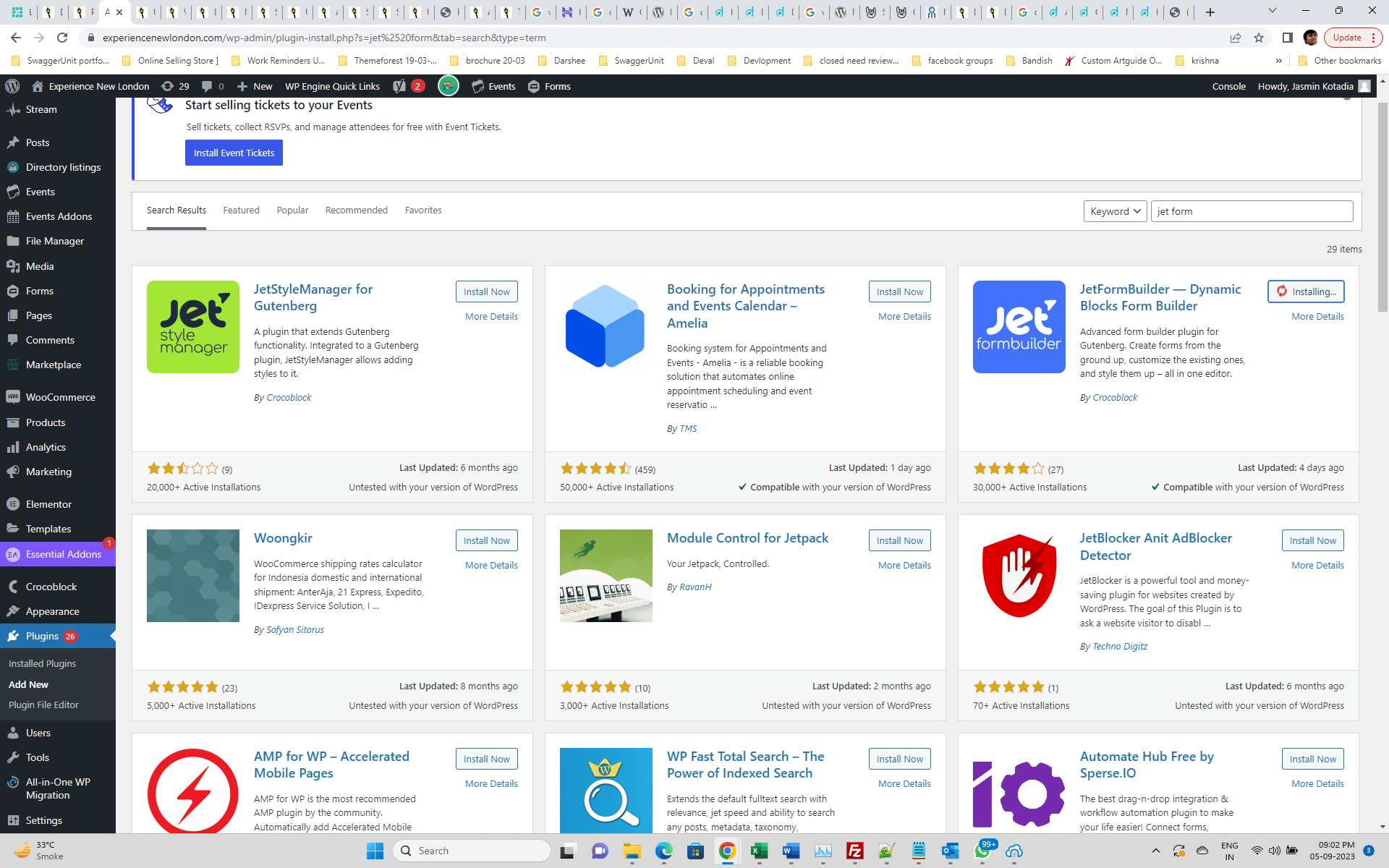Switch to the Featured plugins tab
The width and height of the screenshot is (1389, 868).
point(241,210)
